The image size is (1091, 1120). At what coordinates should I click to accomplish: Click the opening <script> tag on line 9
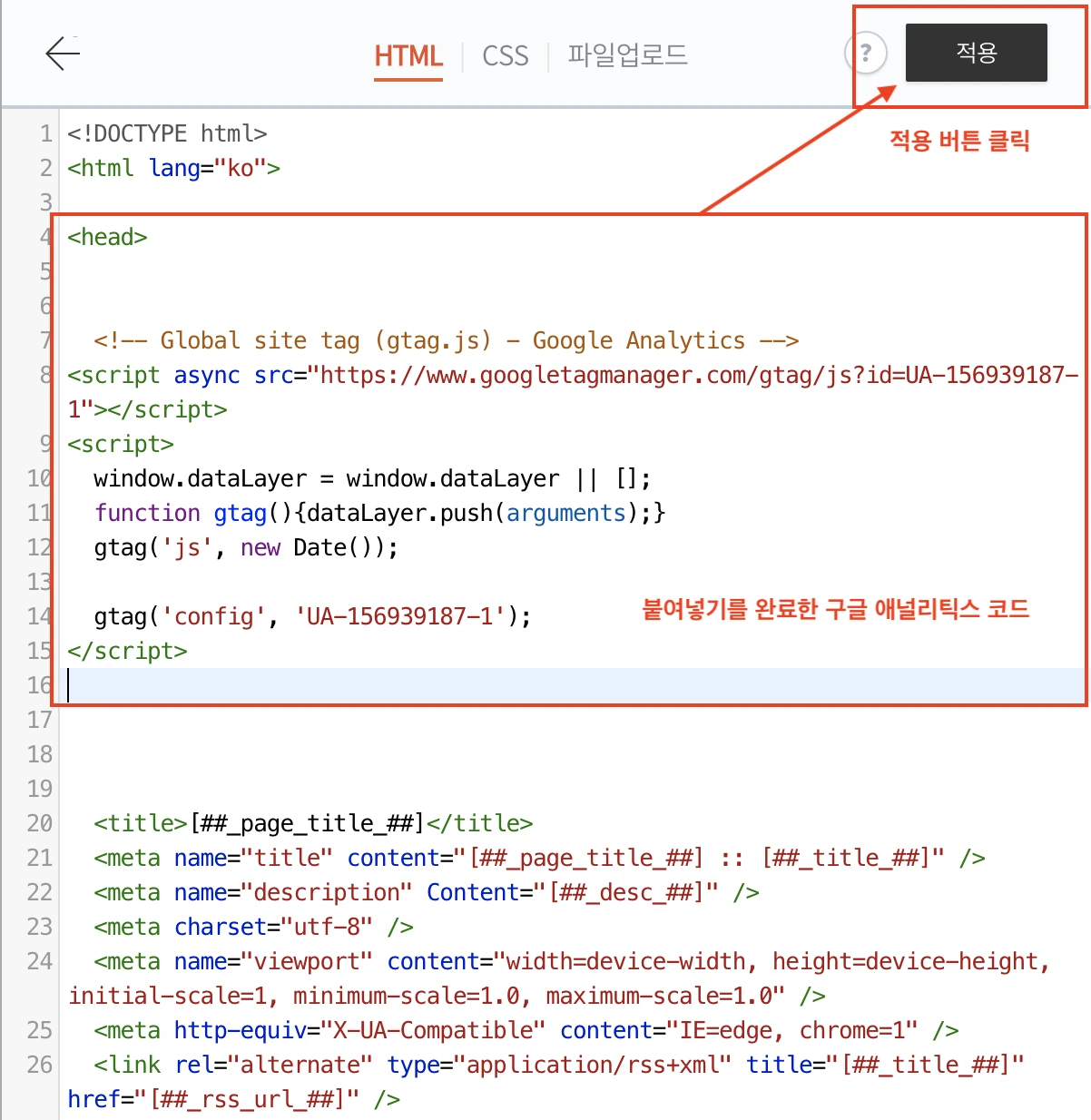tap(121, 444)
